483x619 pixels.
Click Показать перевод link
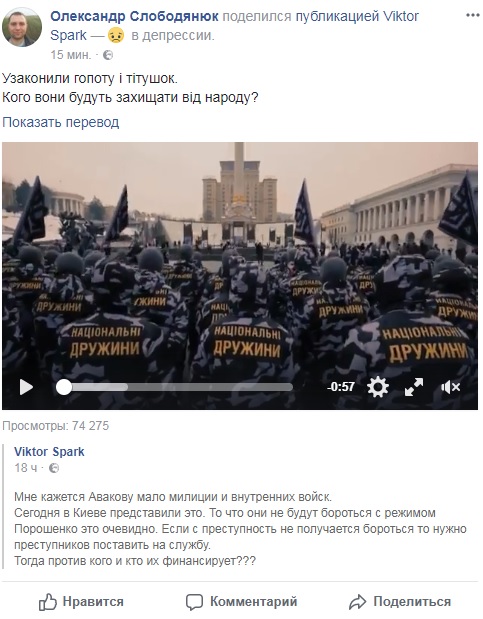[60, 122]
